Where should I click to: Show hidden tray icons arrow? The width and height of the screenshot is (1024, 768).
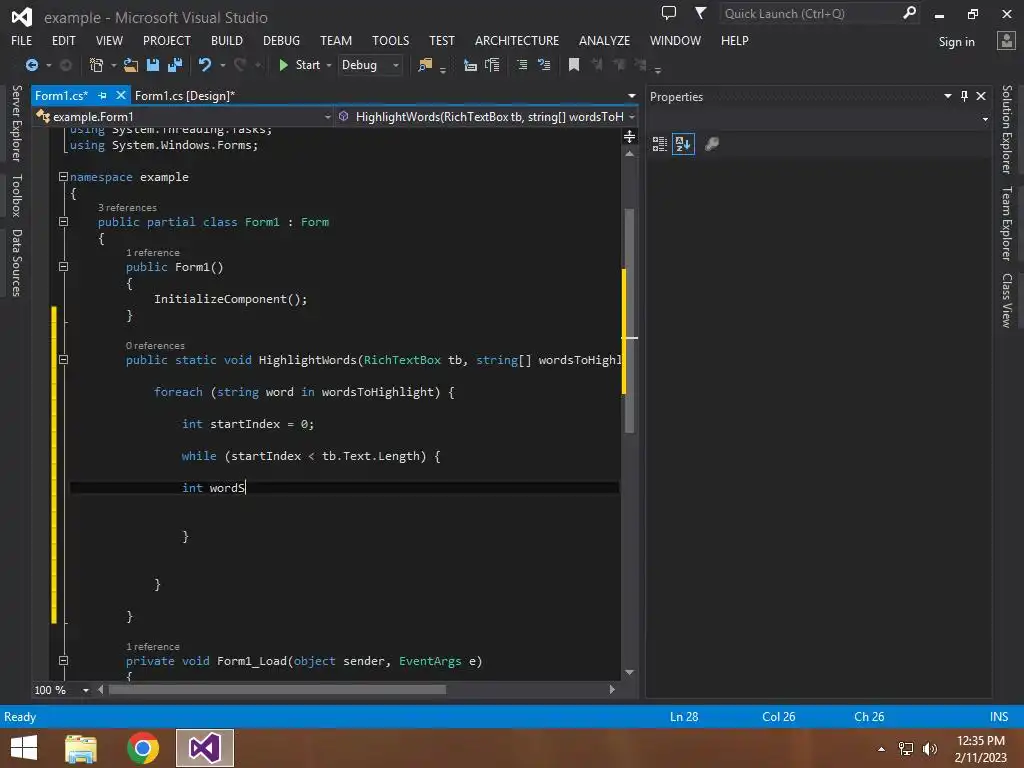tap(882, 749)
